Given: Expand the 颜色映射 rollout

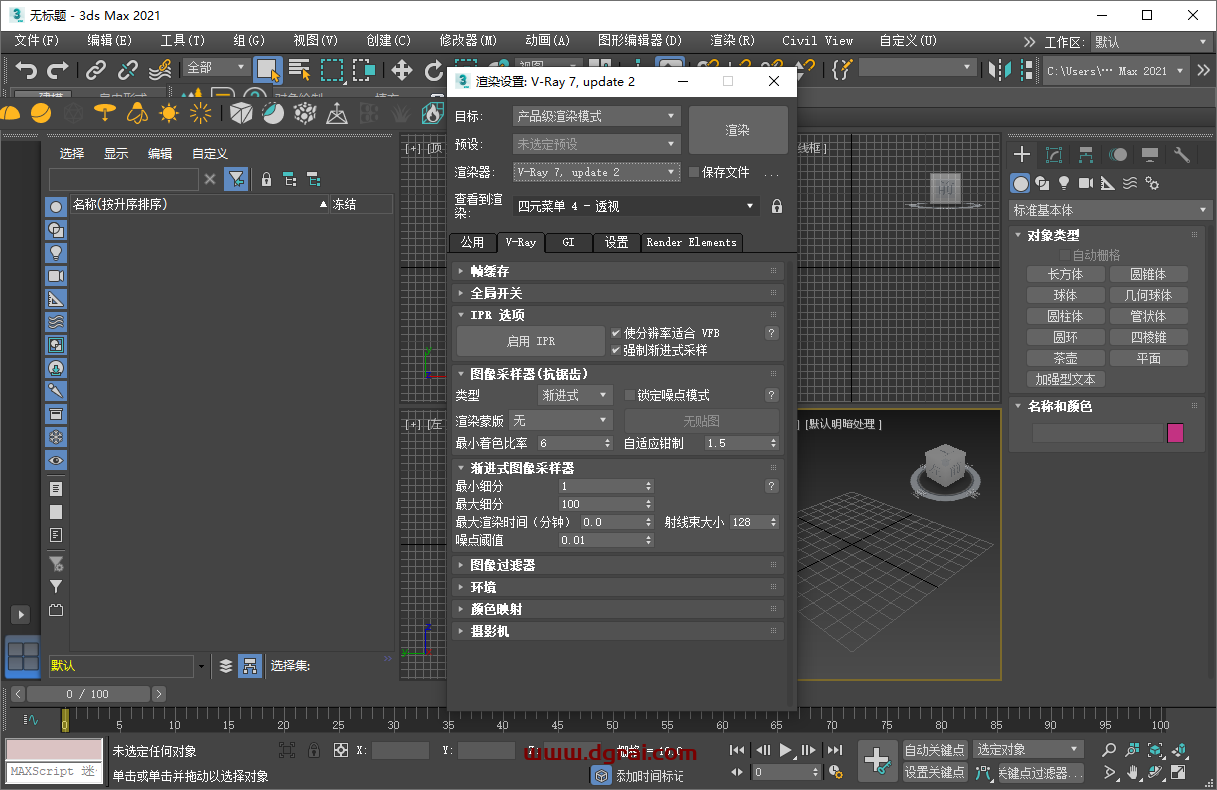Looking at the screenshot, I should [616, 609].
